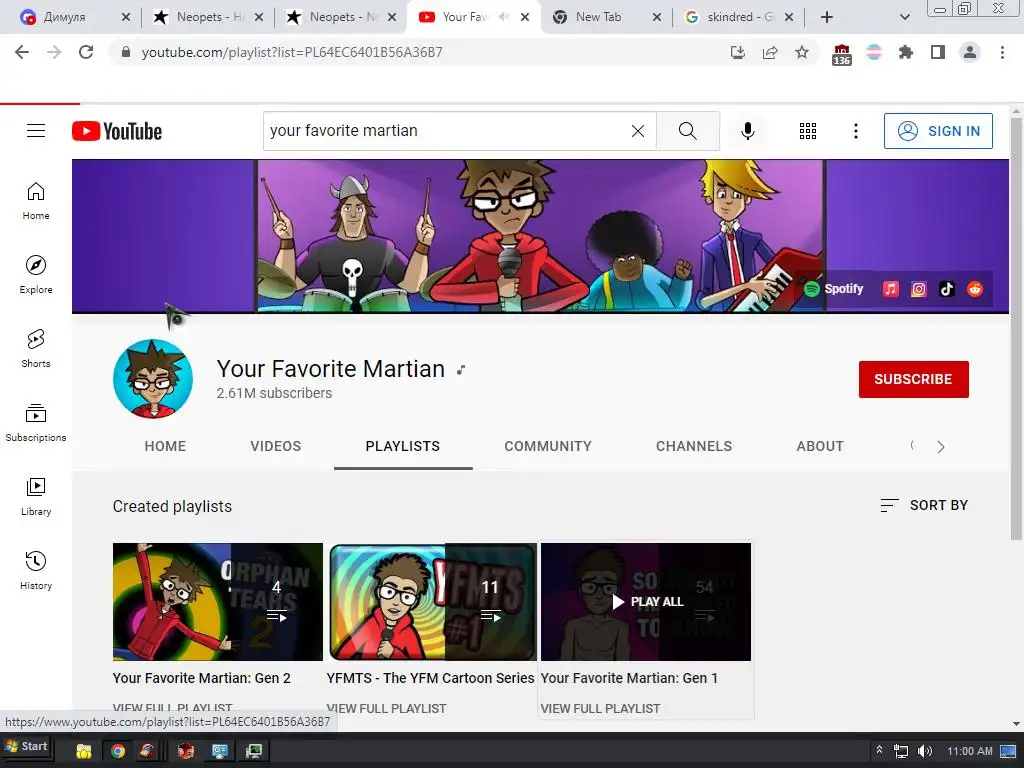
Task: Click the YouTube logo
Action: tap(117, 131)
